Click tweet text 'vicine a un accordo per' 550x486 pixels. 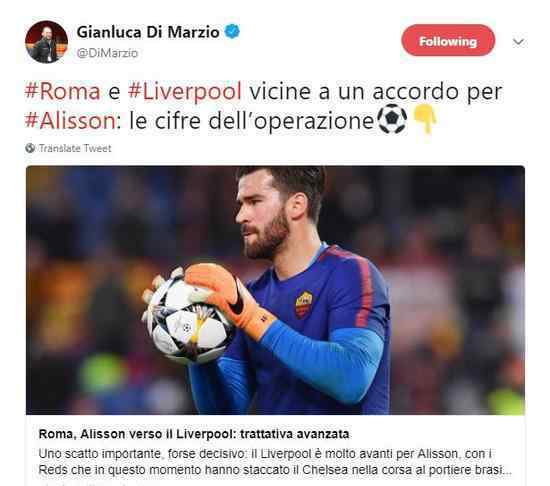[376, 92]
